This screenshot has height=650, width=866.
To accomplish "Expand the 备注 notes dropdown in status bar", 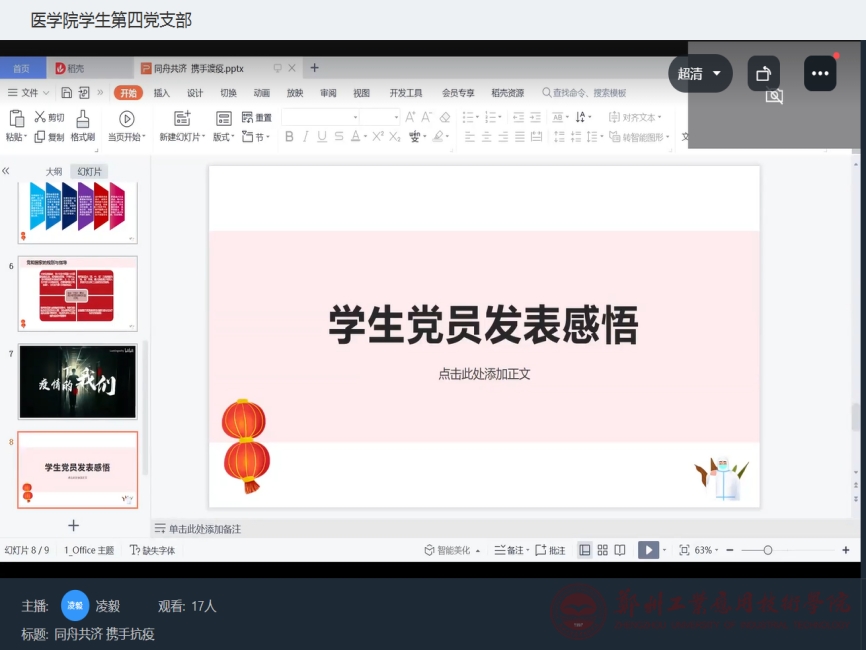I will pos(527,550).
